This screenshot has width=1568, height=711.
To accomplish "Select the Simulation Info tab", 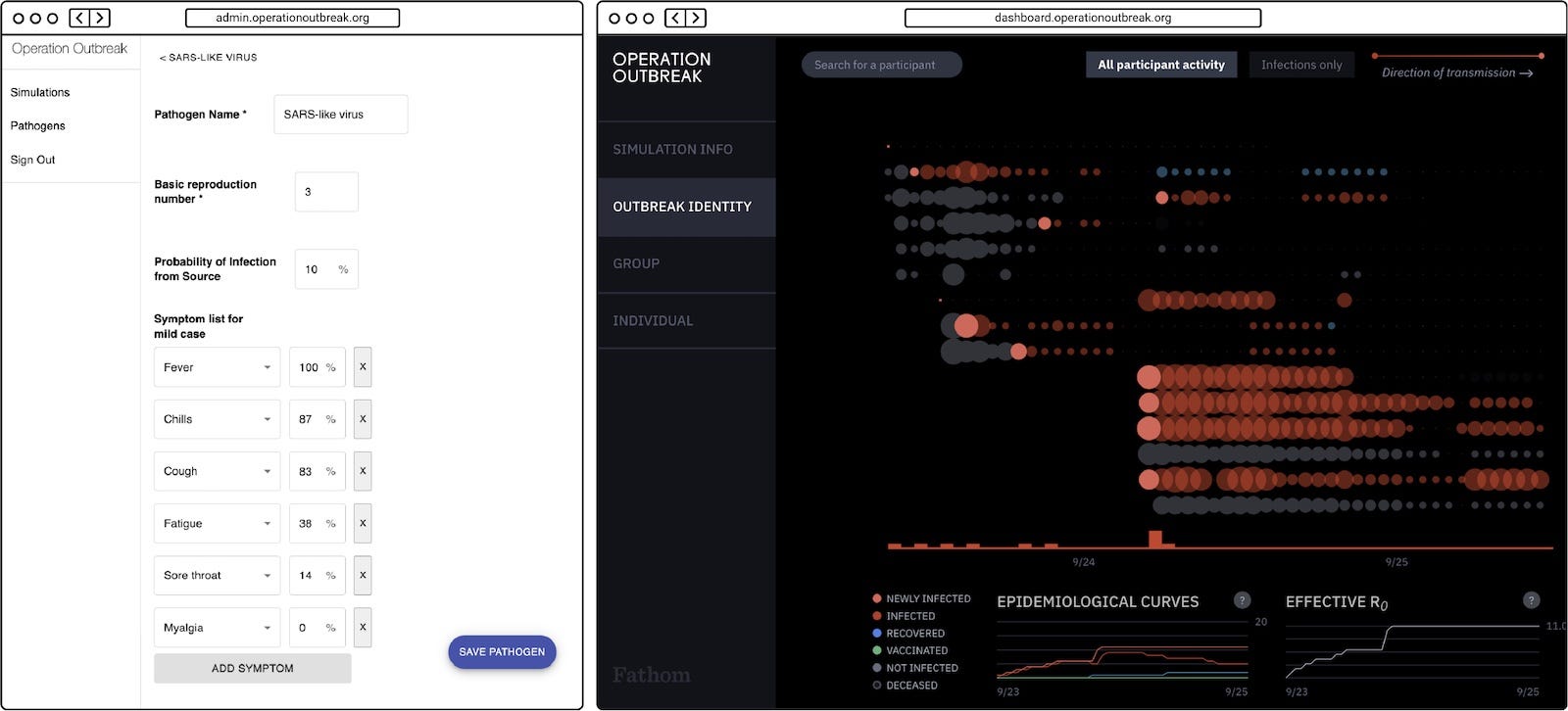I will point(686,150).
